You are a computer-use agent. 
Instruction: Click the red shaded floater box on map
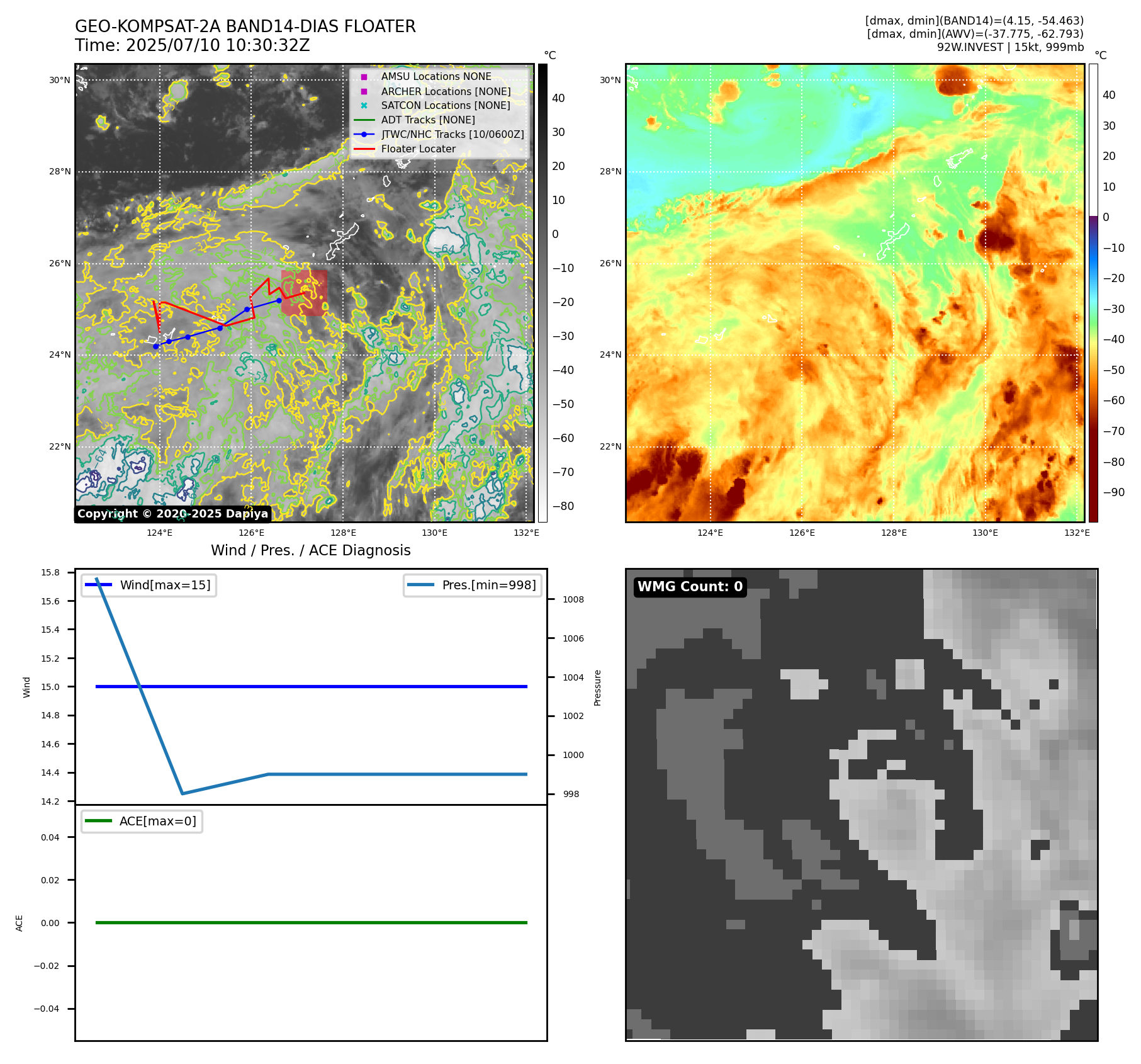tap(304, 293)
